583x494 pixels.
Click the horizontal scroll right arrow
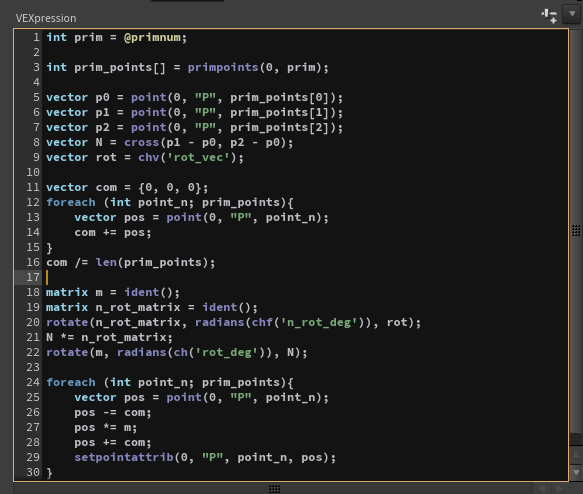[560, 488]
